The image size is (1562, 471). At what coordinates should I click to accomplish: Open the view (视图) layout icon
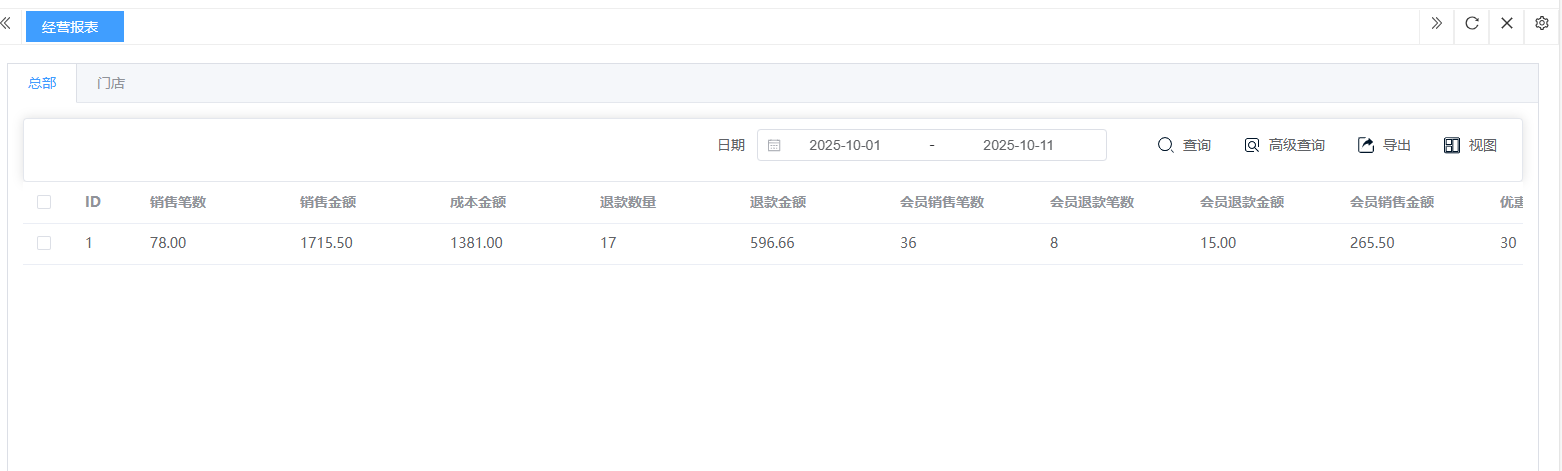(x=1452, y=145)
